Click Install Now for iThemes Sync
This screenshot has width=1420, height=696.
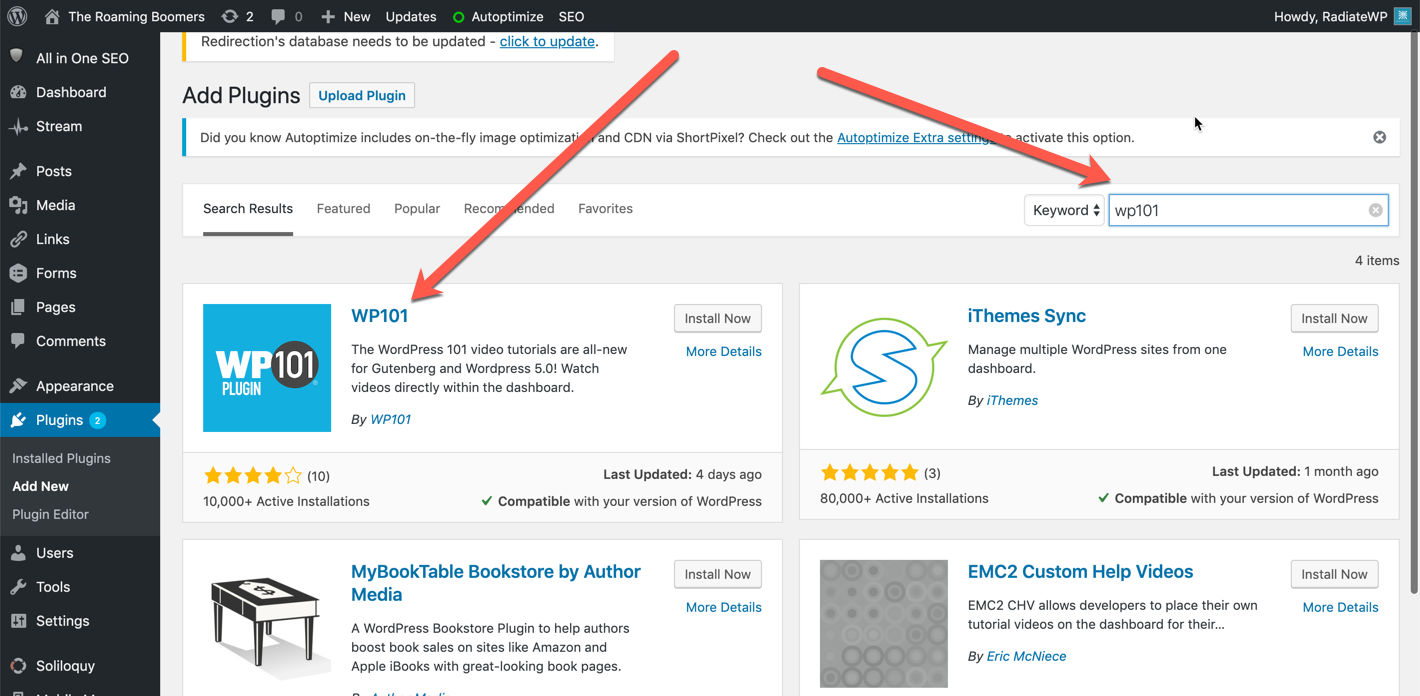1335,318
